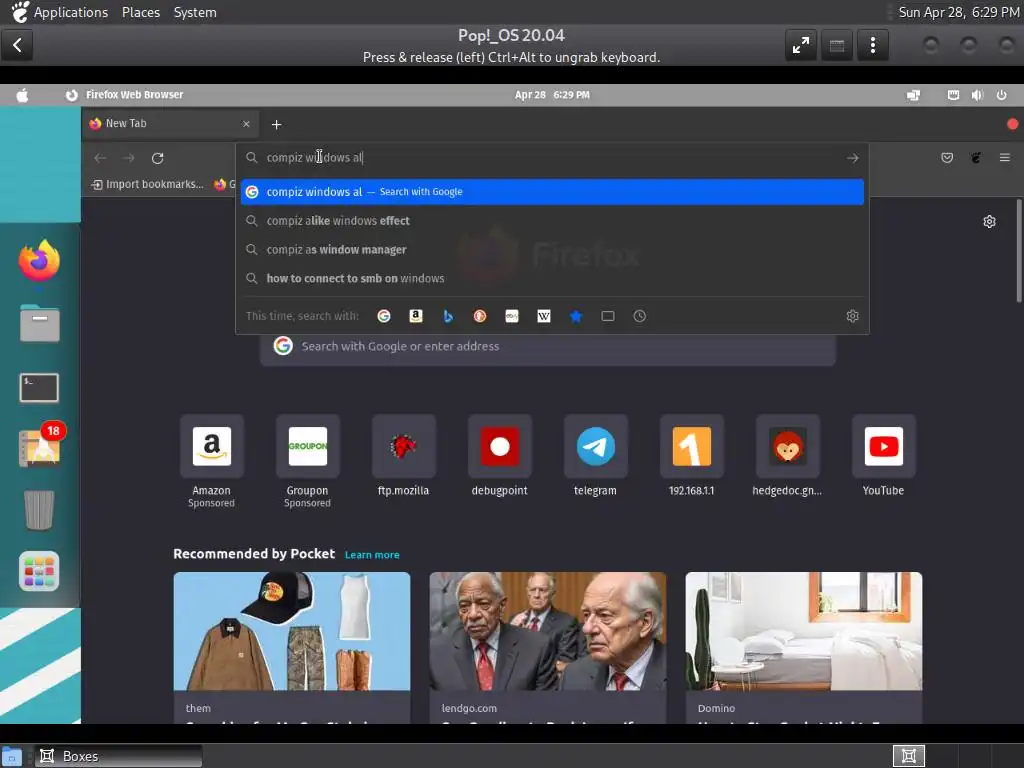Go back in Boxes
Viewport: 1024px width, 768px height.
point(17,45)
